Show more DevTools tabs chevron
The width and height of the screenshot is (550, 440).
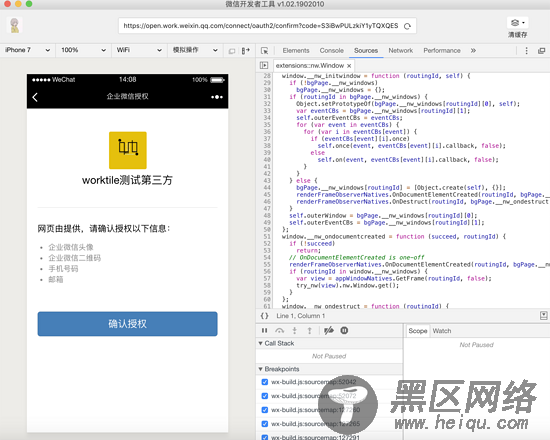pyautogui.click(x=473, y=51)
